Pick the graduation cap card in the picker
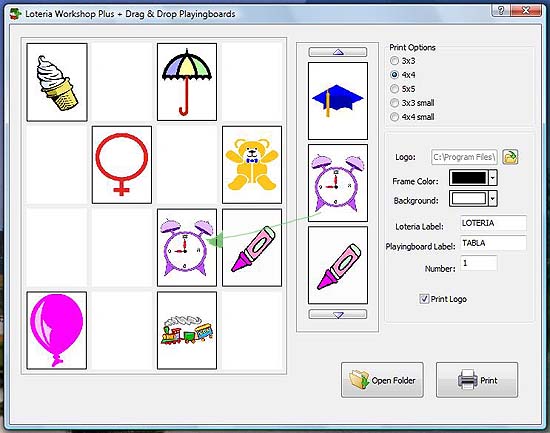550x433 pixels. click(x=338, y=101)
